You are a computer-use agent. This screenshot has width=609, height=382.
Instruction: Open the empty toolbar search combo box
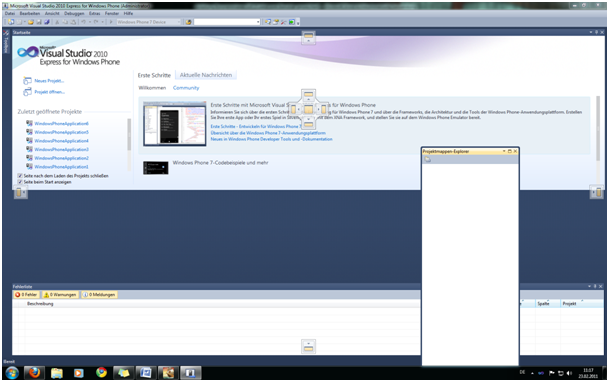227,22
